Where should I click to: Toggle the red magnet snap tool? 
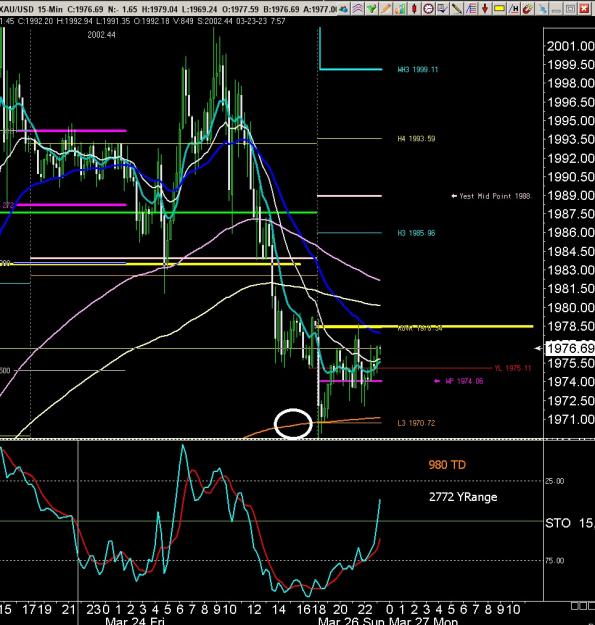click(527, 8)
